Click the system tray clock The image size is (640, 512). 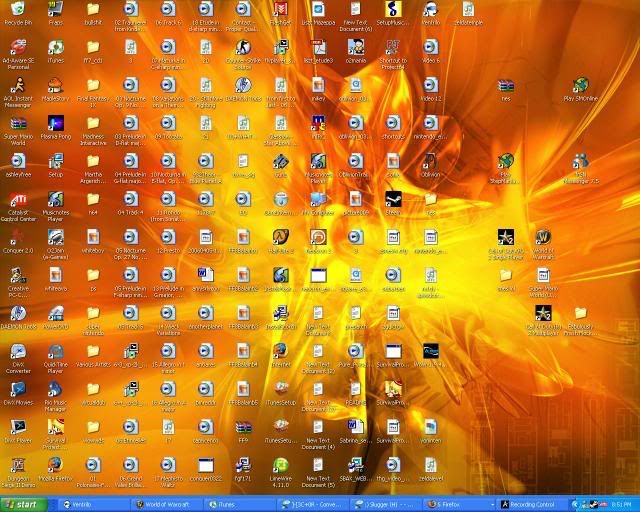point(621,504)
